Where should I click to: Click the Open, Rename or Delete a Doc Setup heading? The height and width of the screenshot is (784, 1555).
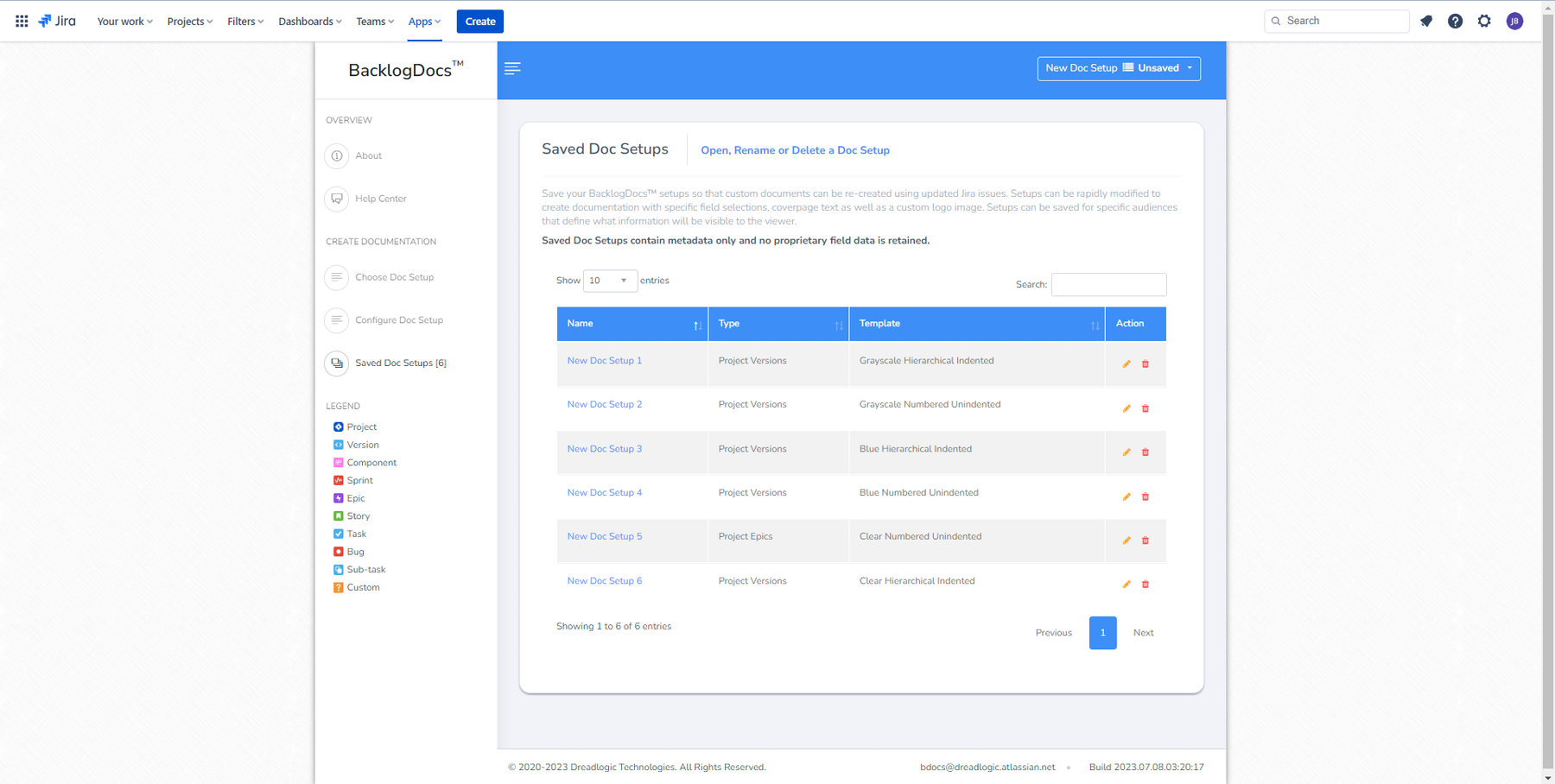pos(795,150)
